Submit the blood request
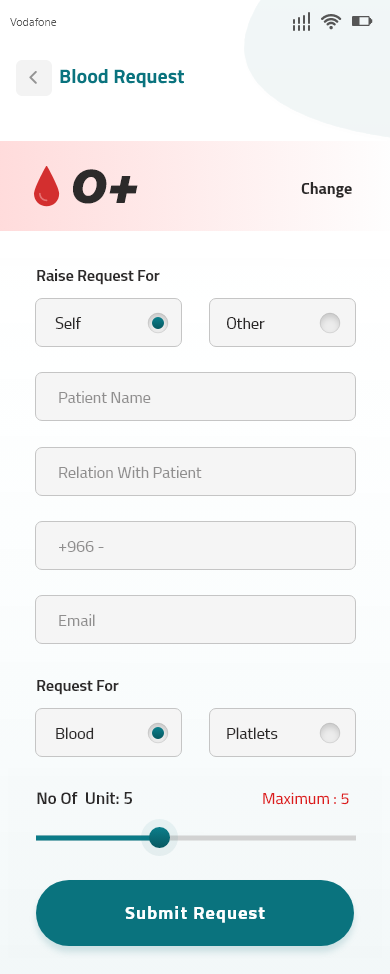 [x=195, y=913]
